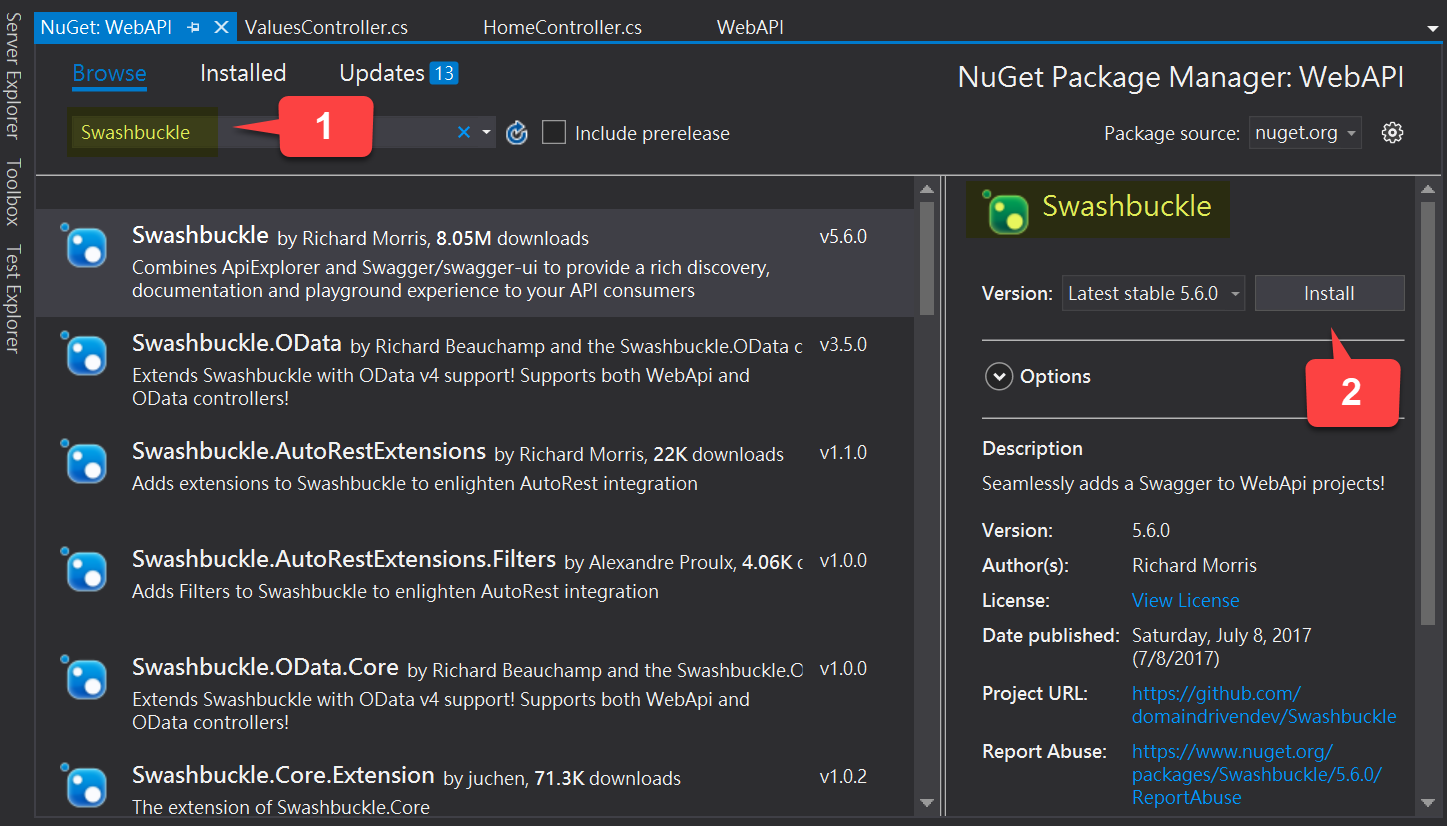Install the Swashbuckle package
Screen dimensions: 1447x826
1329,294
